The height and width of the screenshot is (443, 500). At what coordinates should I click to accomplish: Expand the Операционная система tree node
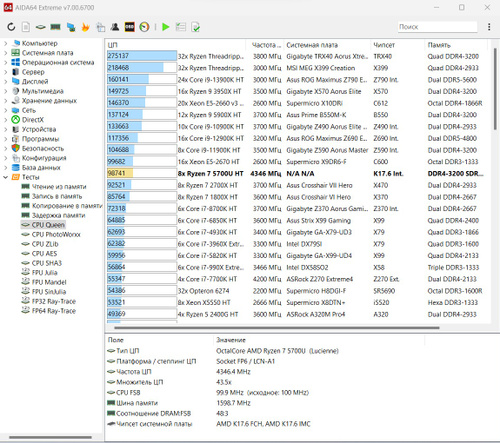pos(5,62)
